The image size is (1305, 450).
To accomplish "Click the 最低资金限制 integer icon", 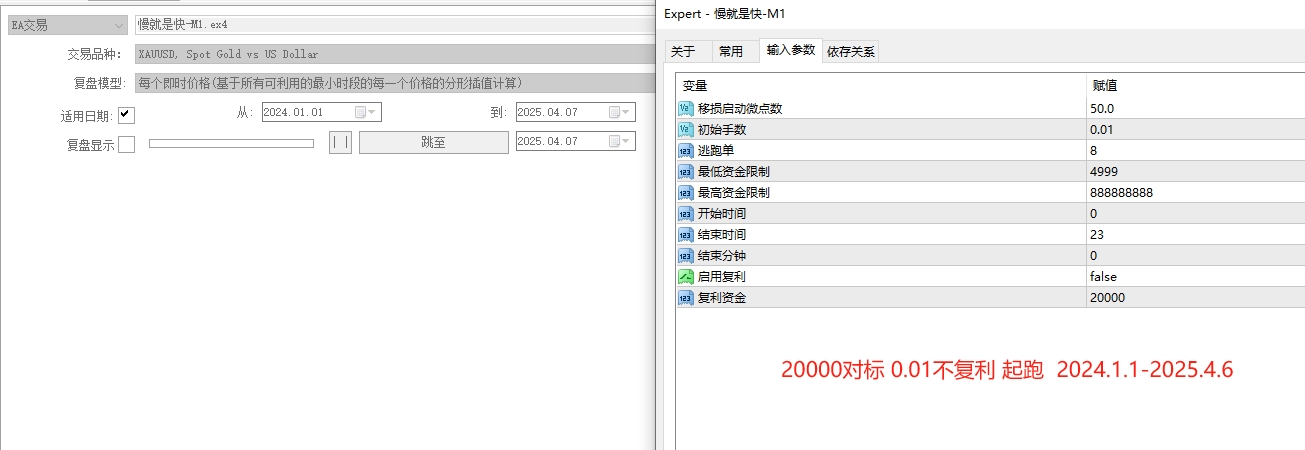I will point(686,171).
